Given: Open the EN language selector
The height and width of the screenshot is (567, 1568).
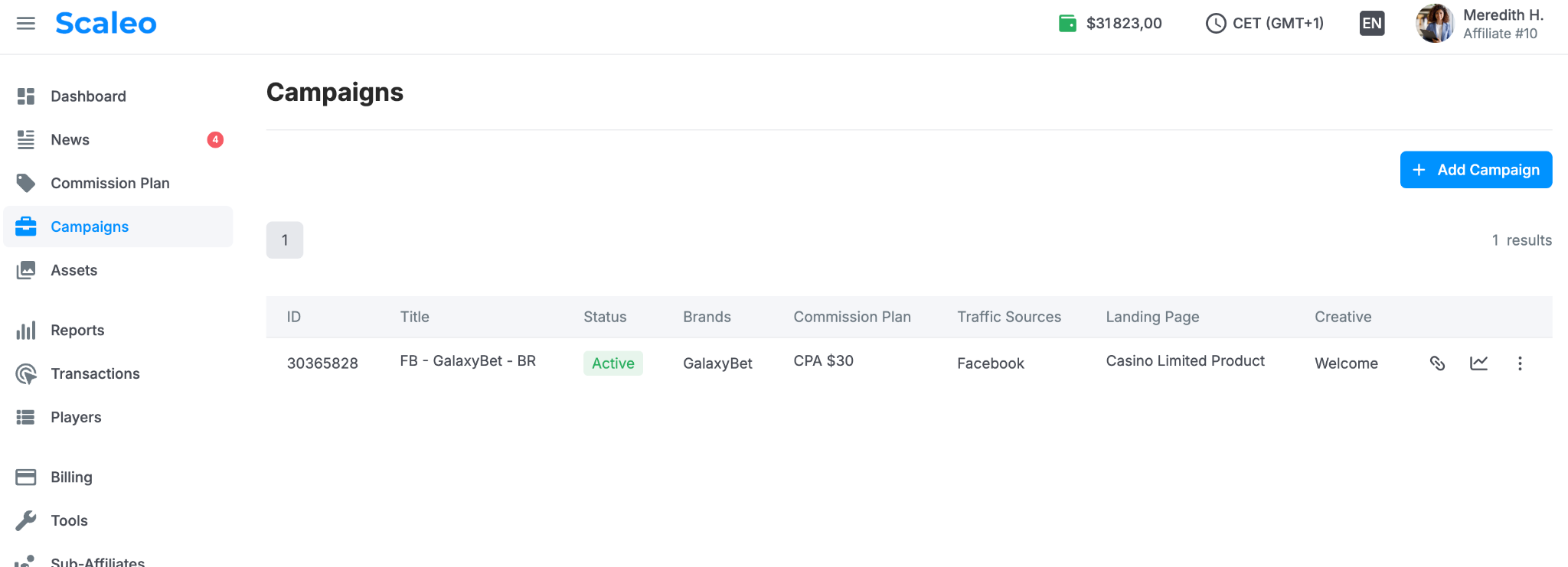Looking at the screenshot, I should (1372, 23).
